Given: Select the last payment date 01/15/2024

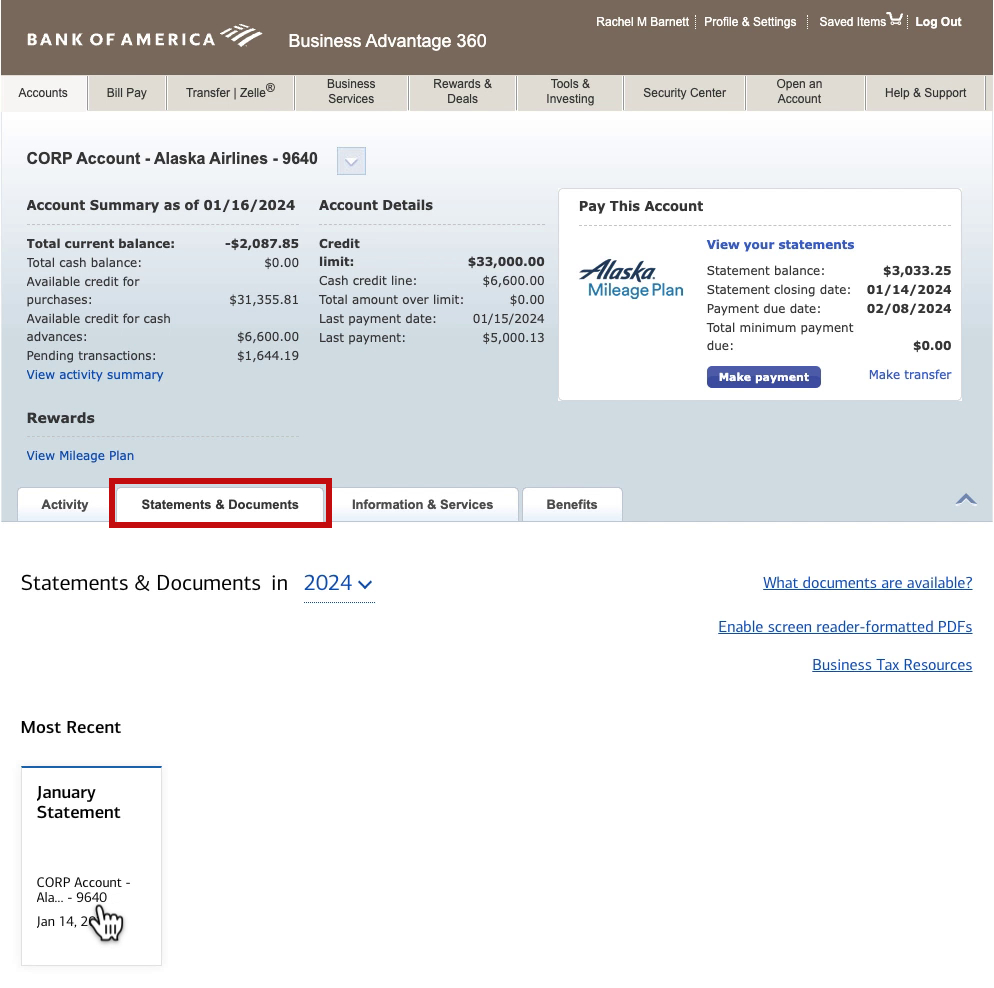Looking at the screenshot, I should 508,319.
